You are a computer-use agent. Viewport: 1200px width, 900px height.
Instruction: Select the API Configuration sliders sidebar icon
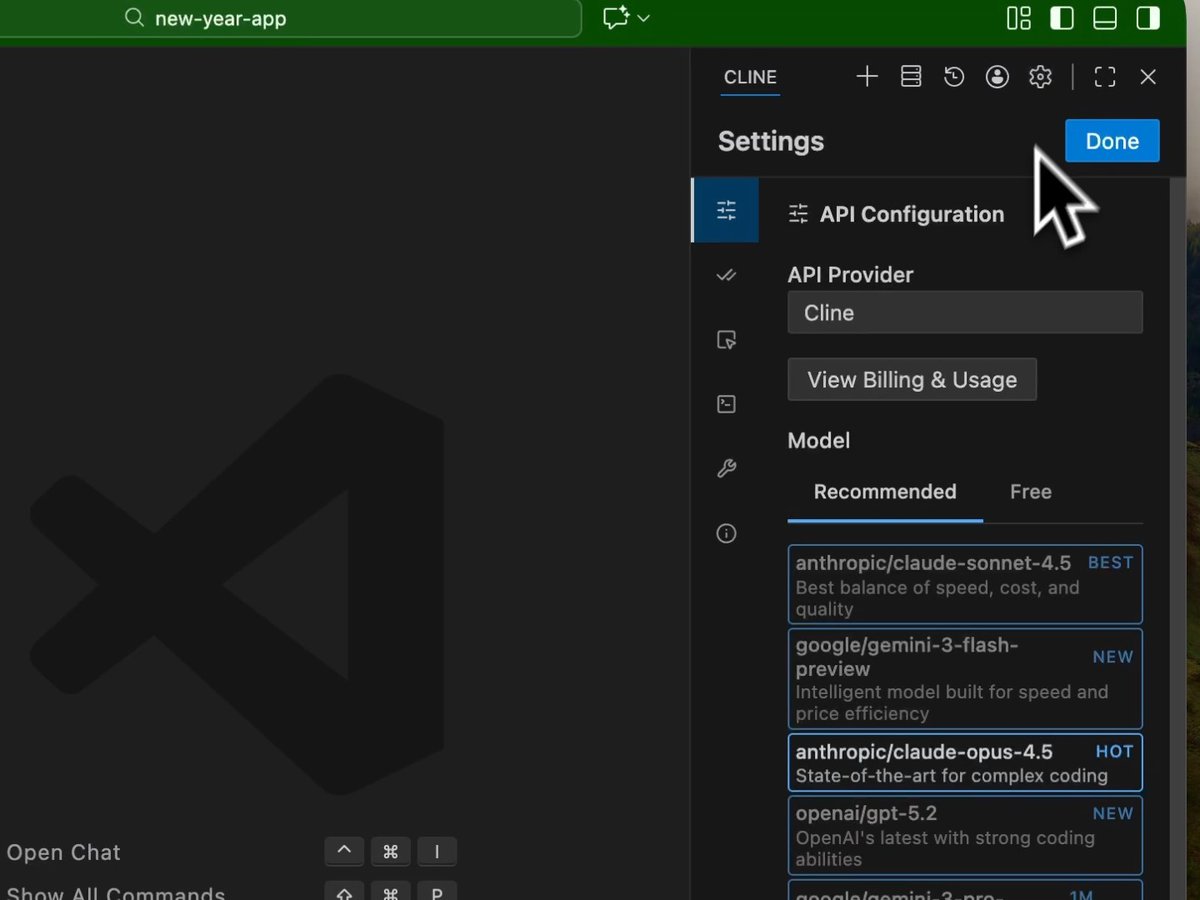point(726,210)
